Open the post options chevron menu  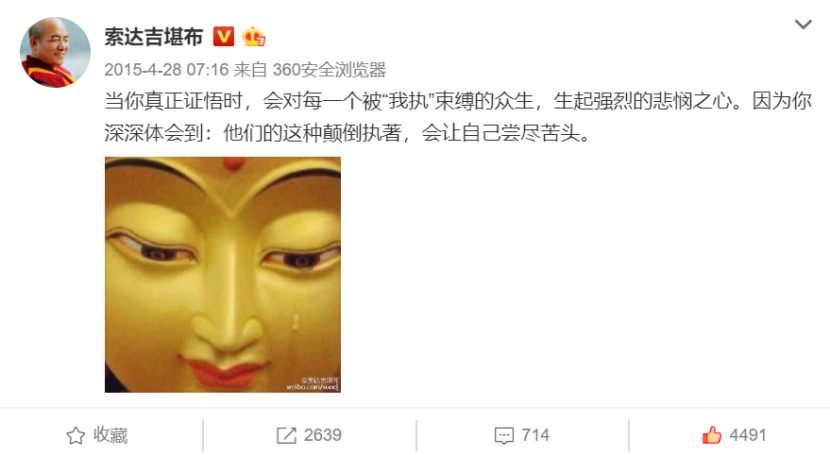(x=803, y=24)
